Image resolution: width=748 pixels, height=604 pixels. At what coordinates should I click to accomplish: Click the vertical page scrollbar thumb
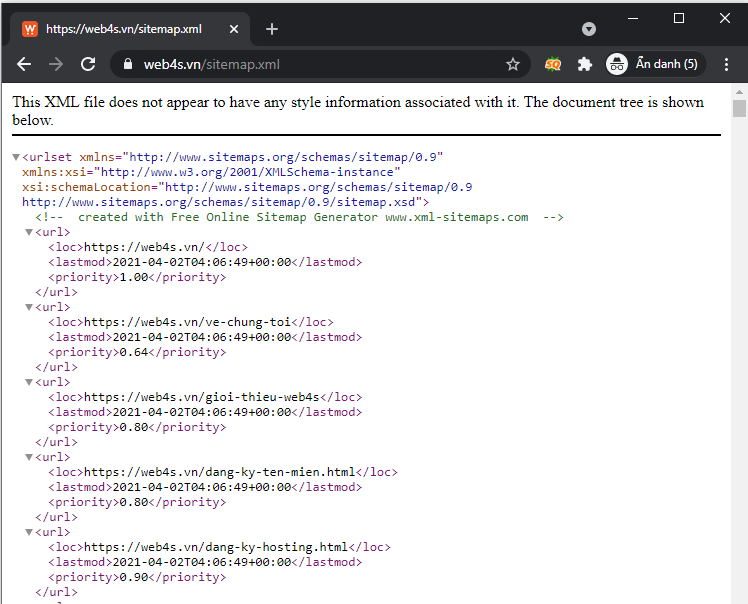(x=739, y=109)
